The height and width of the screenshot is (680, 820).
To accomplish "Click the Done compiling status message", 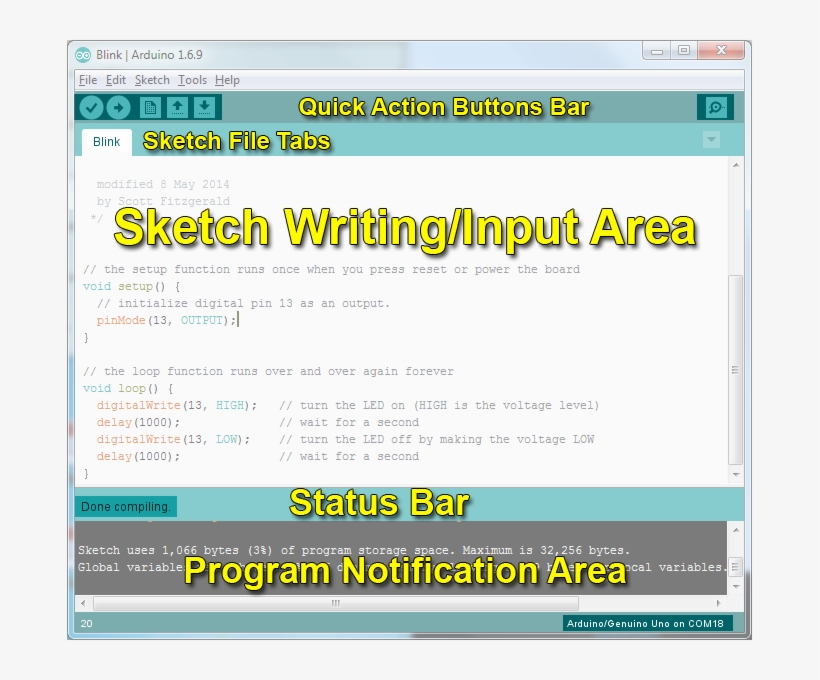I will [x=125, y=506].
